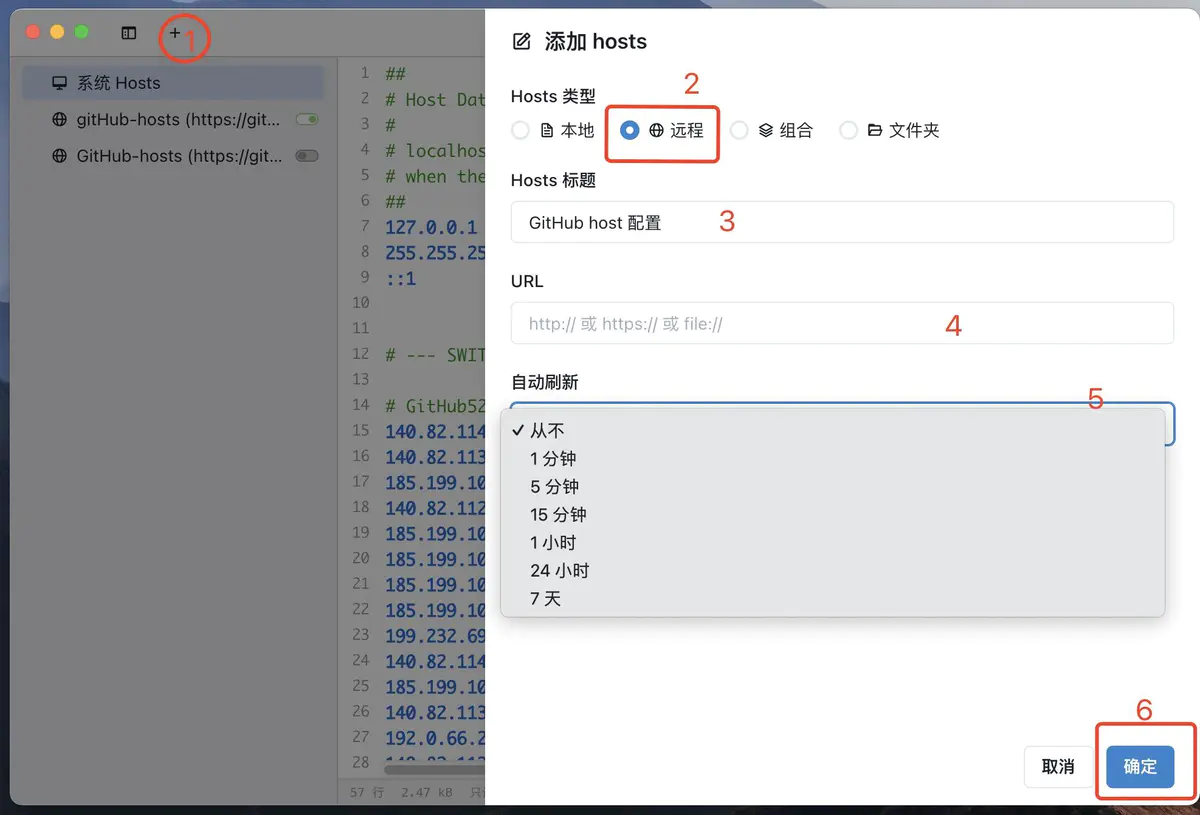Select 5 分钟 refresh option

832,486
